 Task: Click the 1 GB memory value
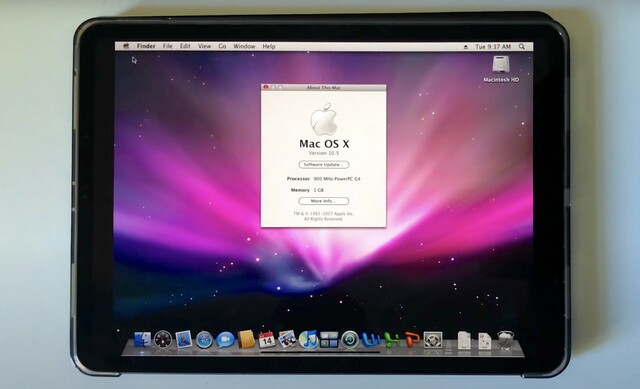[319, 190]
